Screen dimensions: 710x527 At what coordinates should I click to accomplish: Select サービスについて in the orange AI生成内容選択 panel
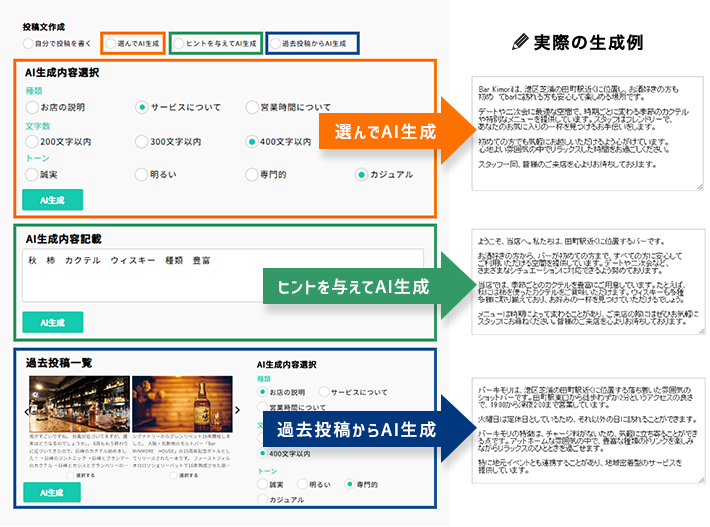(x=142, y=107)
